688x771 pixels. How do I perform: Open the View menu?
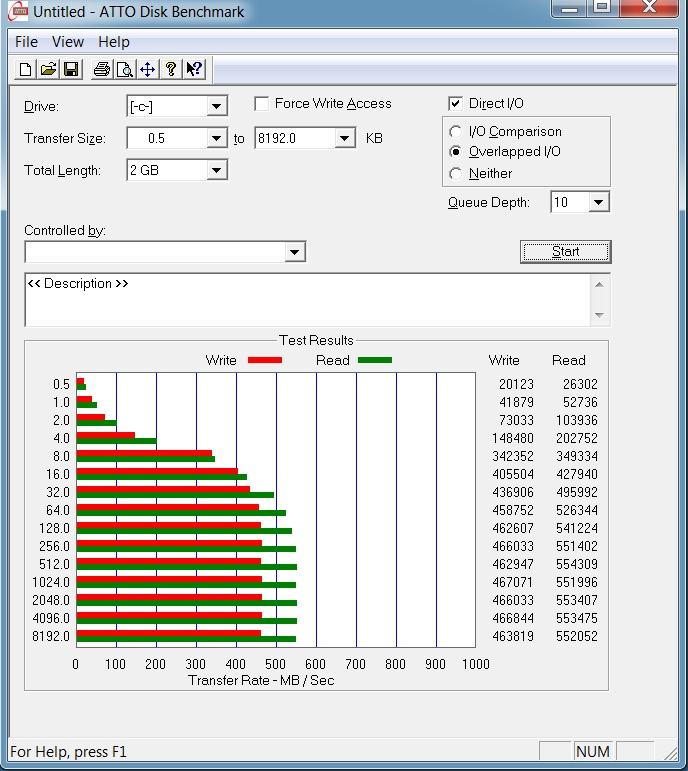click(68, 42)
